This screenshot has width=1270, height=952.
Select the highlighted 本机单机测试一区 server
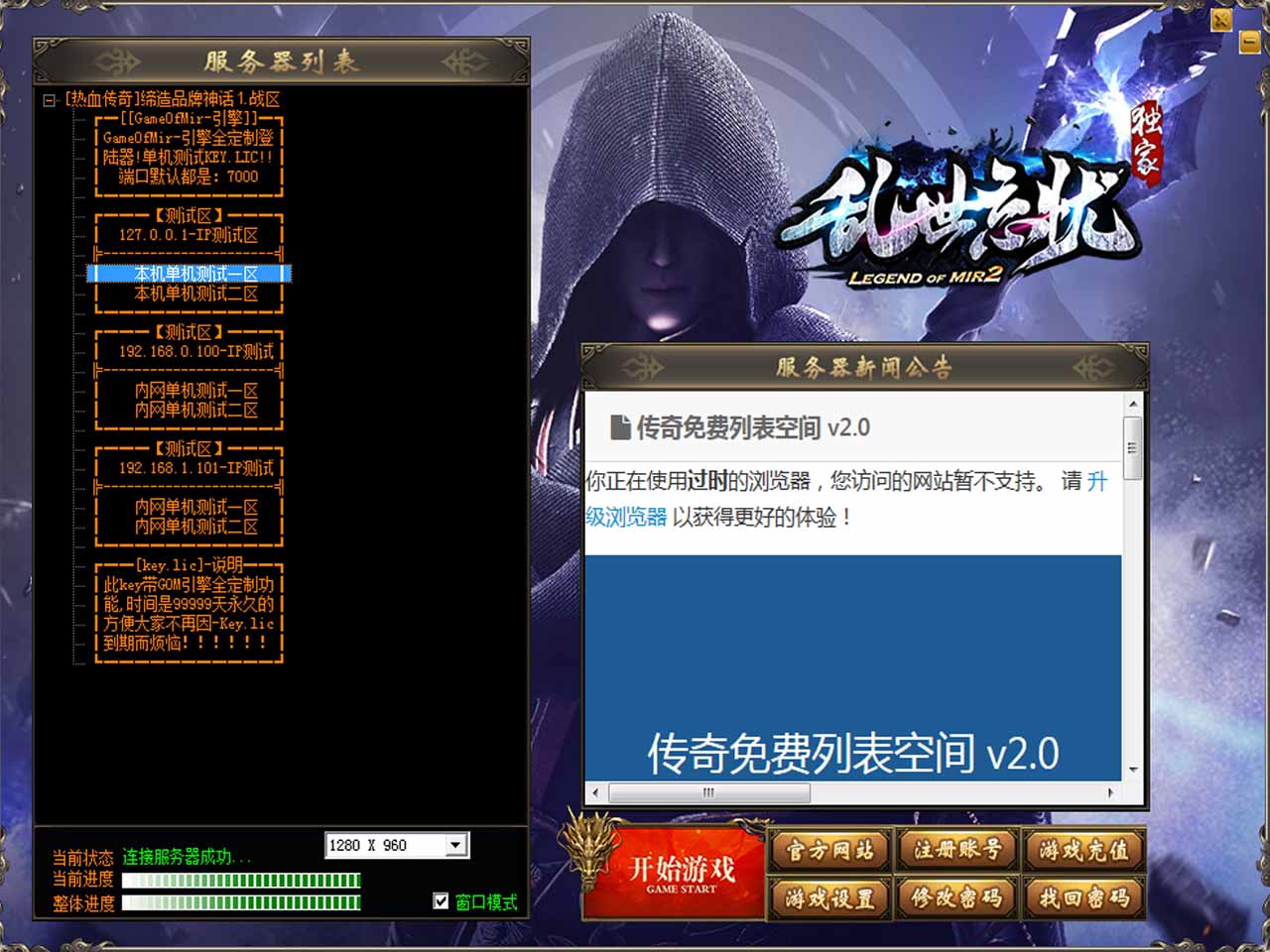pyautogui.click(x=195, y=274)
